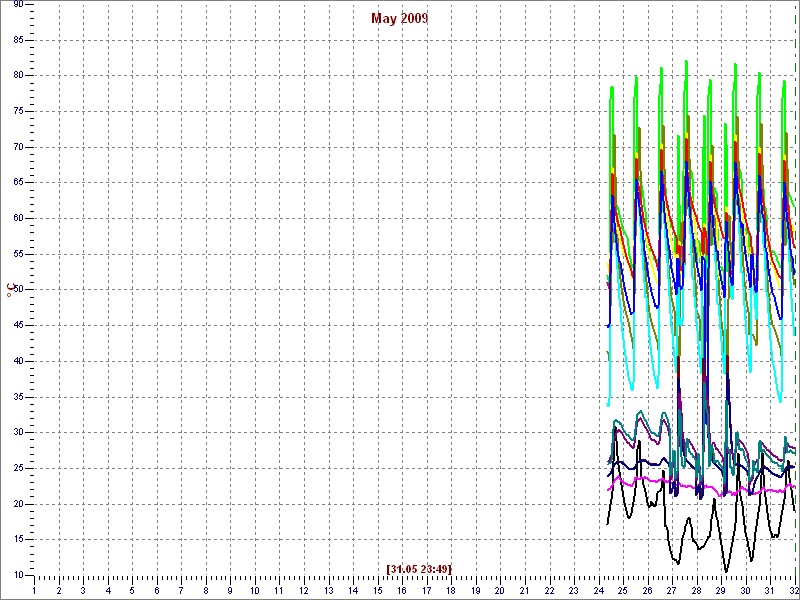Viewport: 800px width, 600px height.
Task: Select the x-axis day label 16
Action: click(402, 591)
